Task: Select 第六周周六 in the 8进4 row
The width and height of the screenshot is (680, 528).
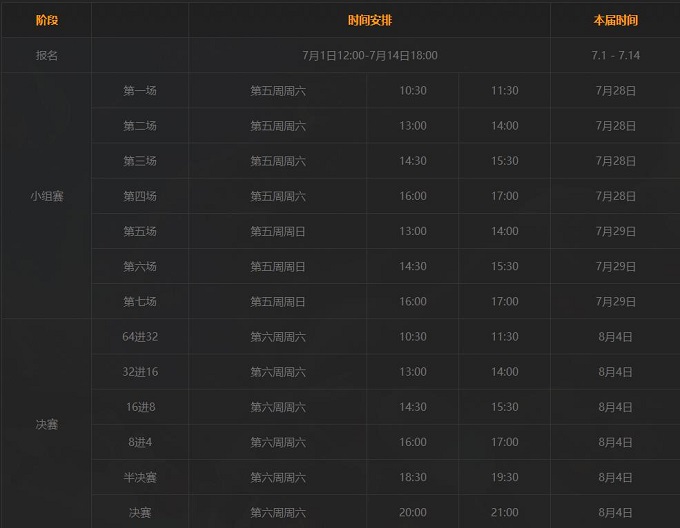Action: click(x=278, y=442)
